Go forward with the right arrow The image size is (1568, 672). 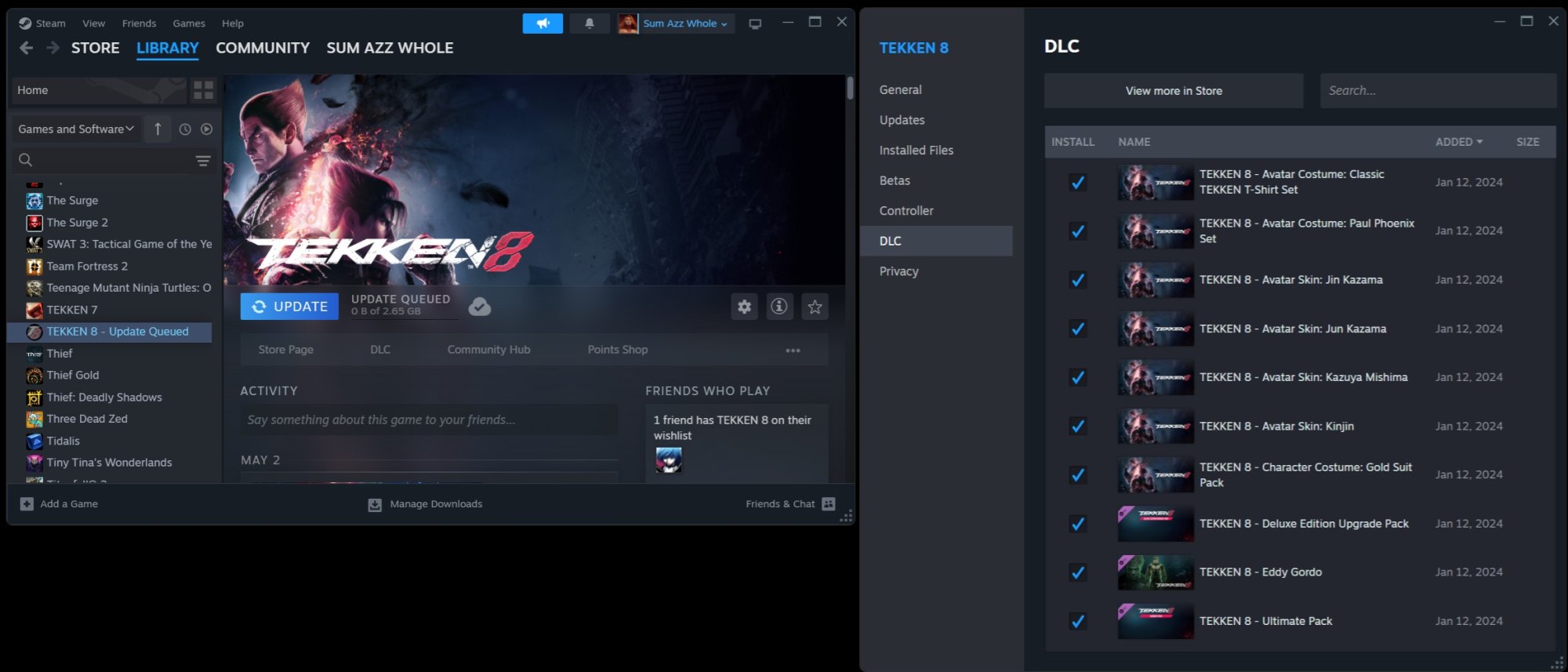[53, 48]
